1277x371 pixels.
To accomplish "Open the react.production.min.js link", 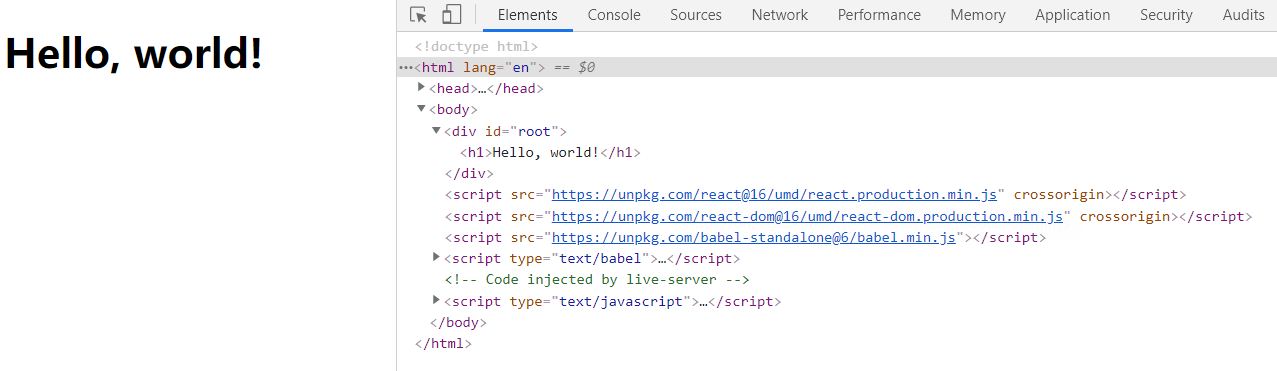I will click(774, 195).
